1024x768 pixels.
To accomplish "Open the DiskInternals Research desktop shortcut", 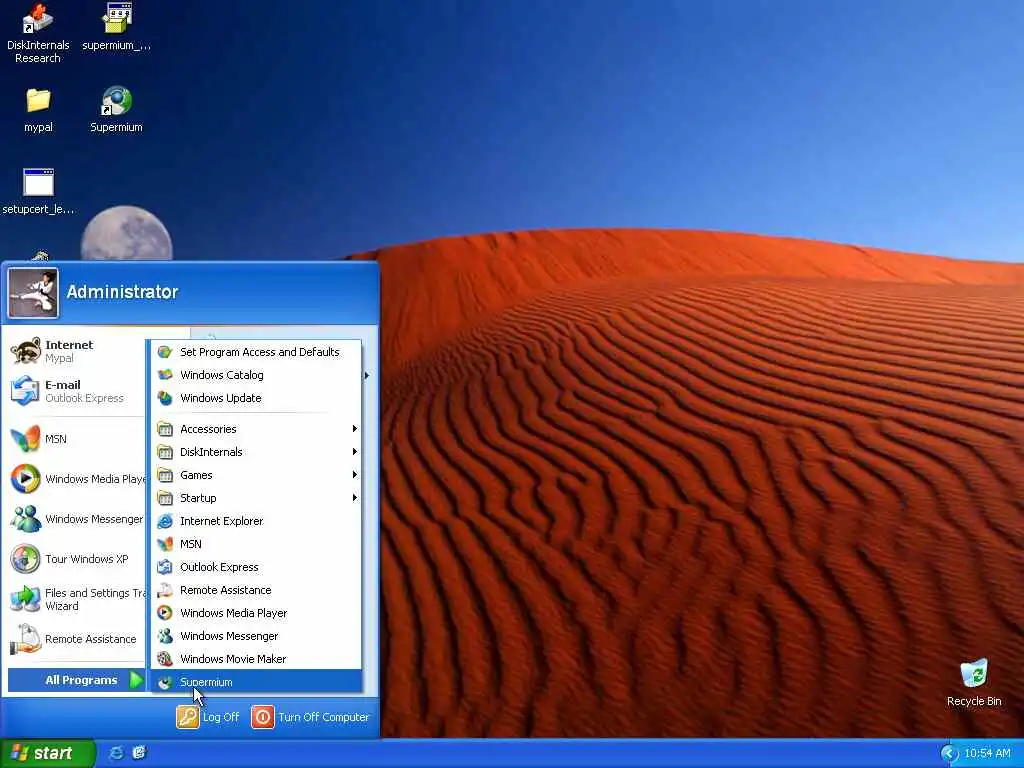I will tap(38, 33).
